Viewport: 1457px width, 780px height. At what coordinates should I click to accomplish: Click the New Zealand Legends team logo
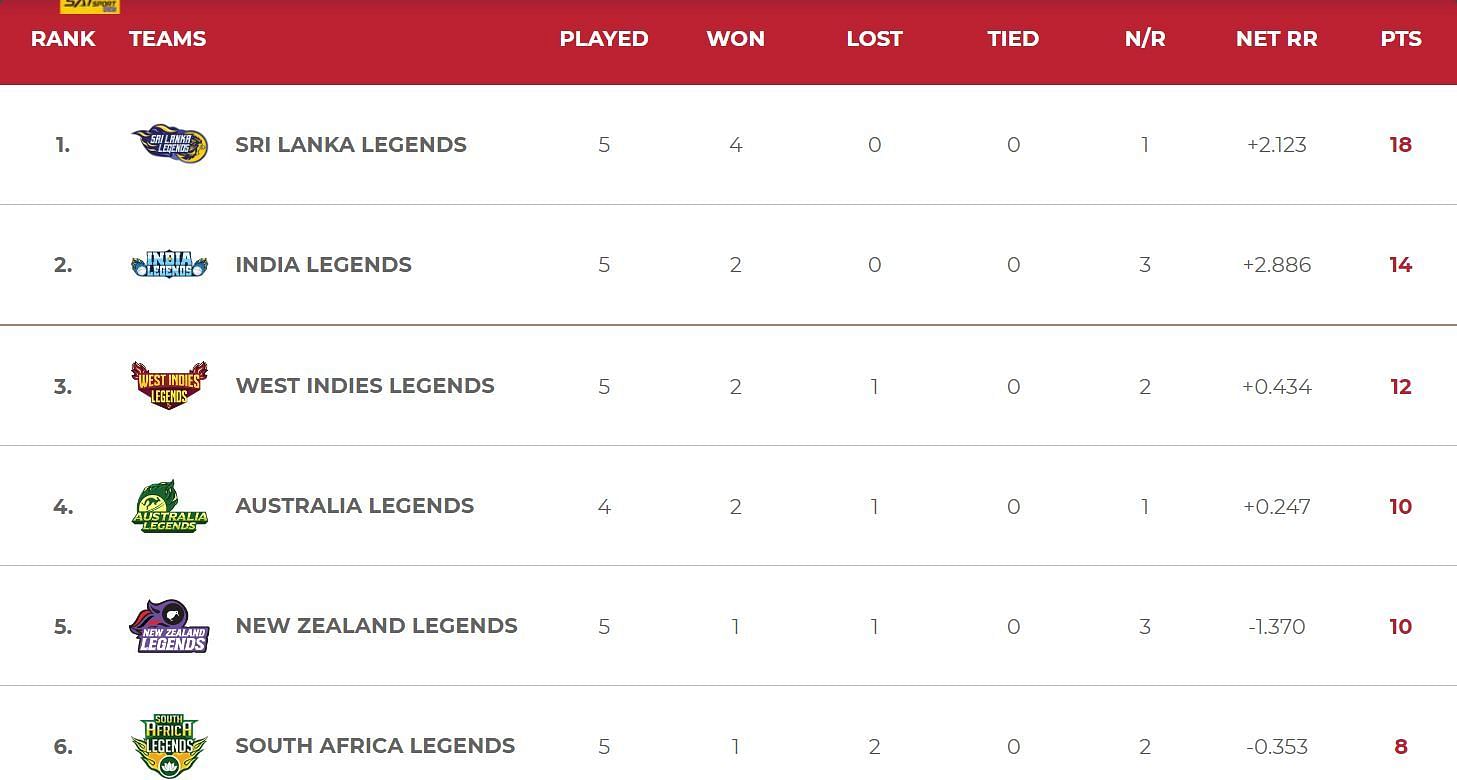(x=170, y=627)
